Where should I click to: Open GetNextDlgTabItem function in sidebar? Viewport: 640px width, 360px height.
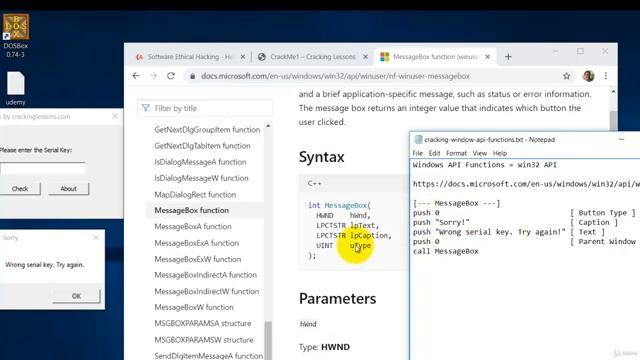pos(202,146)
